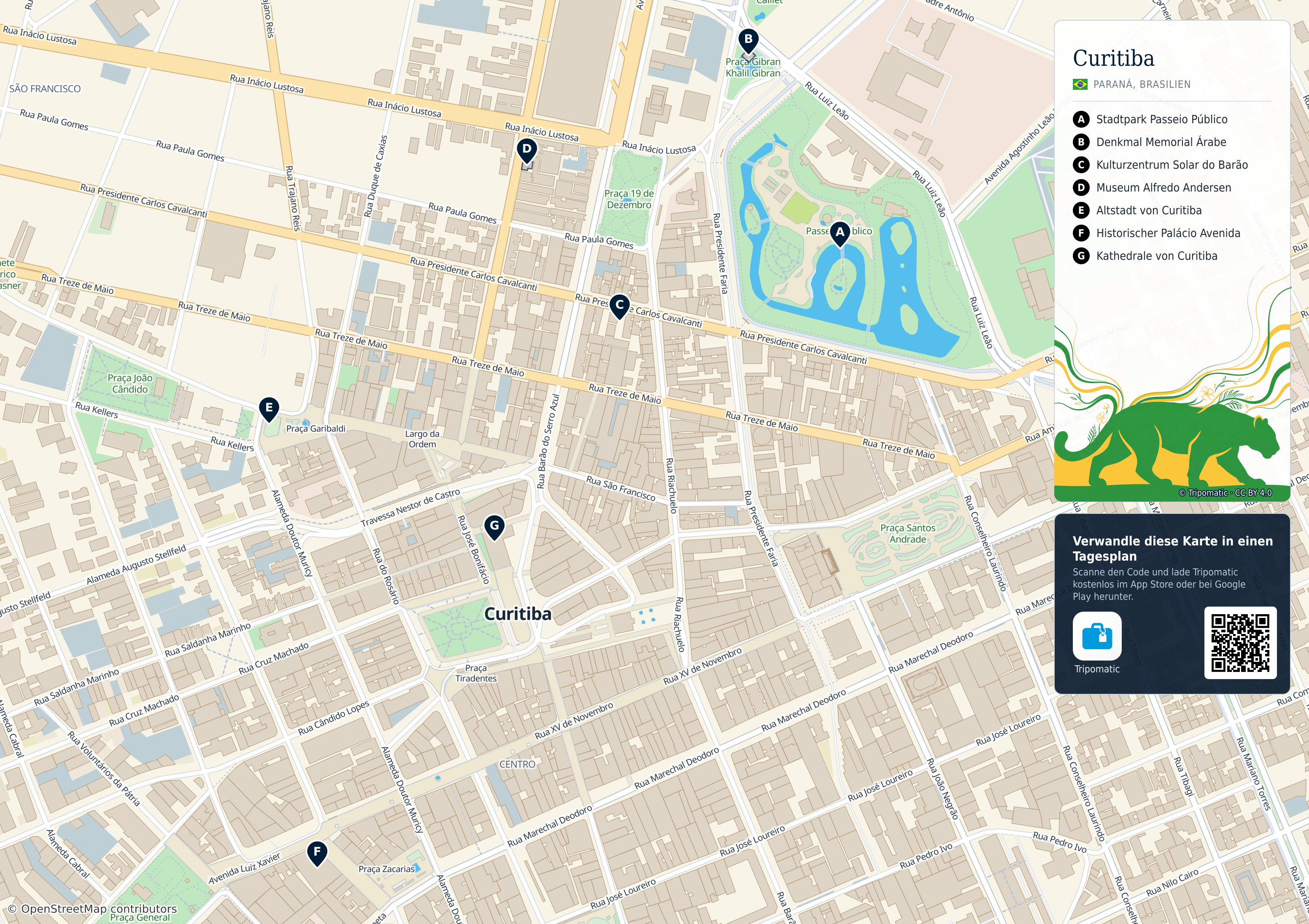Select 'Museum Alfredo Andersen' entry
The height and width of the screenshot is (924, 1309).
click(x=1163, y=188)
